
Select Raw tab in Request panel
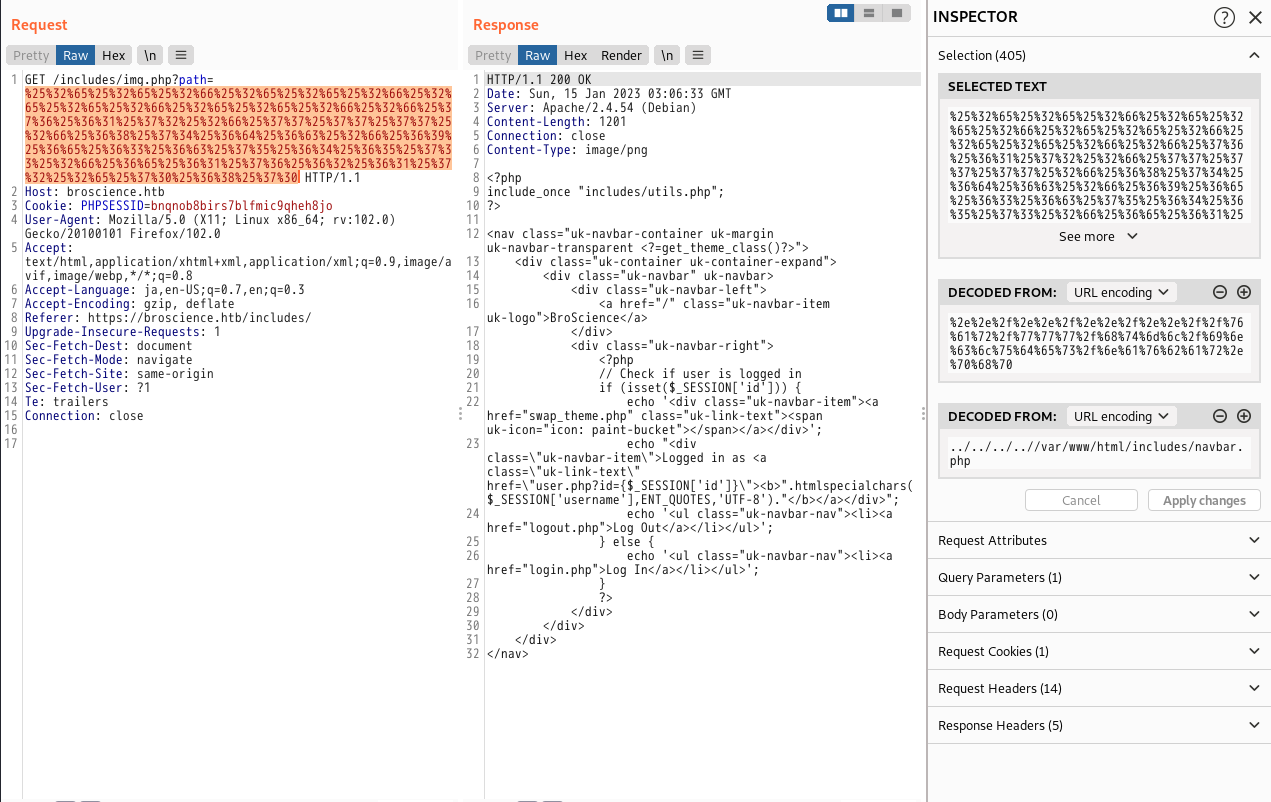(x=76, y=55)
